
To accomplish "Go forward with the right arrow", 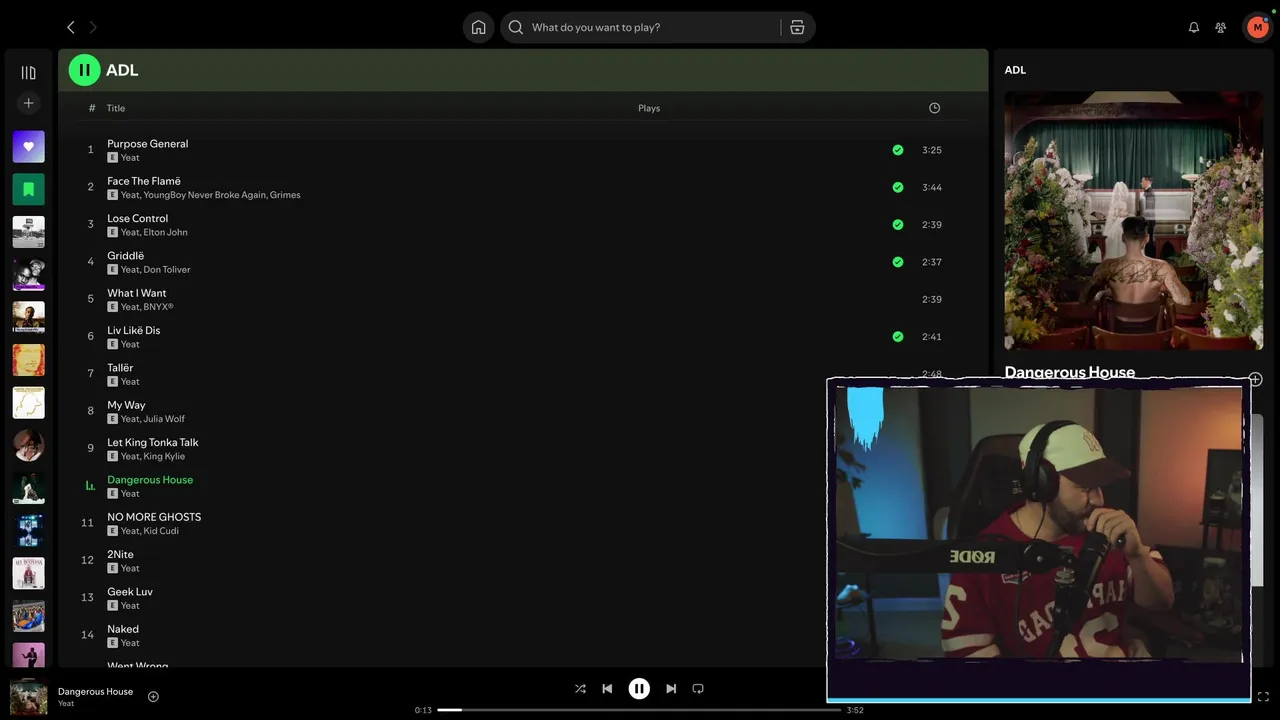I will (93, 27).
